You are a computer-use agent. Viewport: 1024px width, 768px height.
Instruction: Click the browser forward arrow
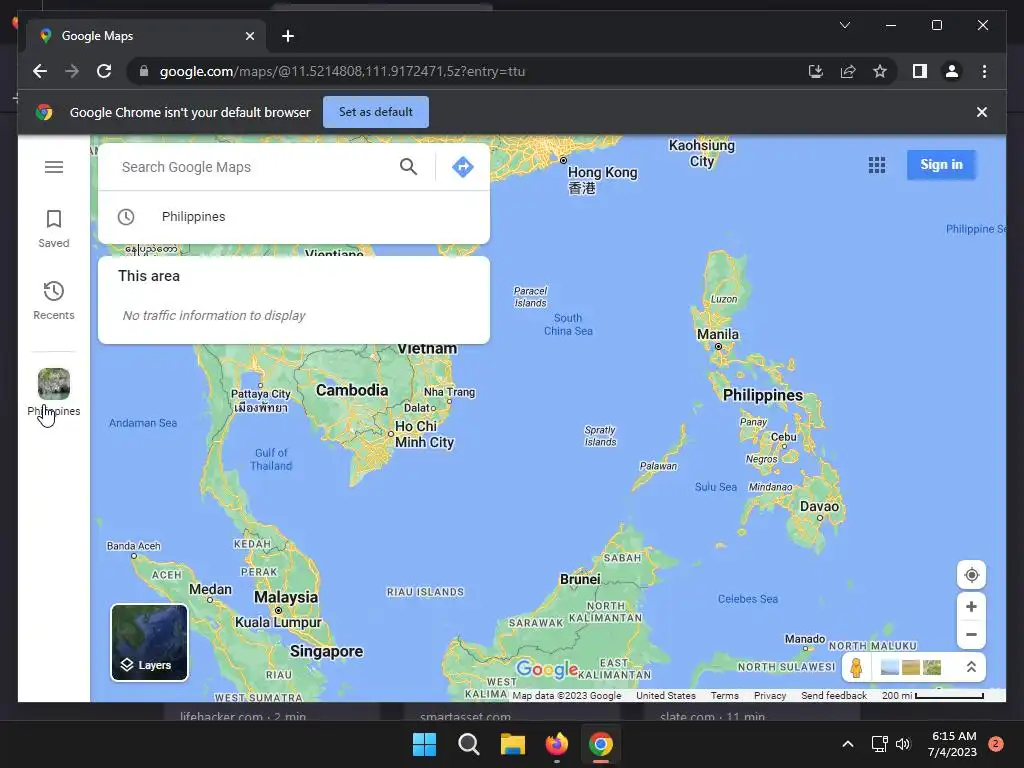click(72, 71)
